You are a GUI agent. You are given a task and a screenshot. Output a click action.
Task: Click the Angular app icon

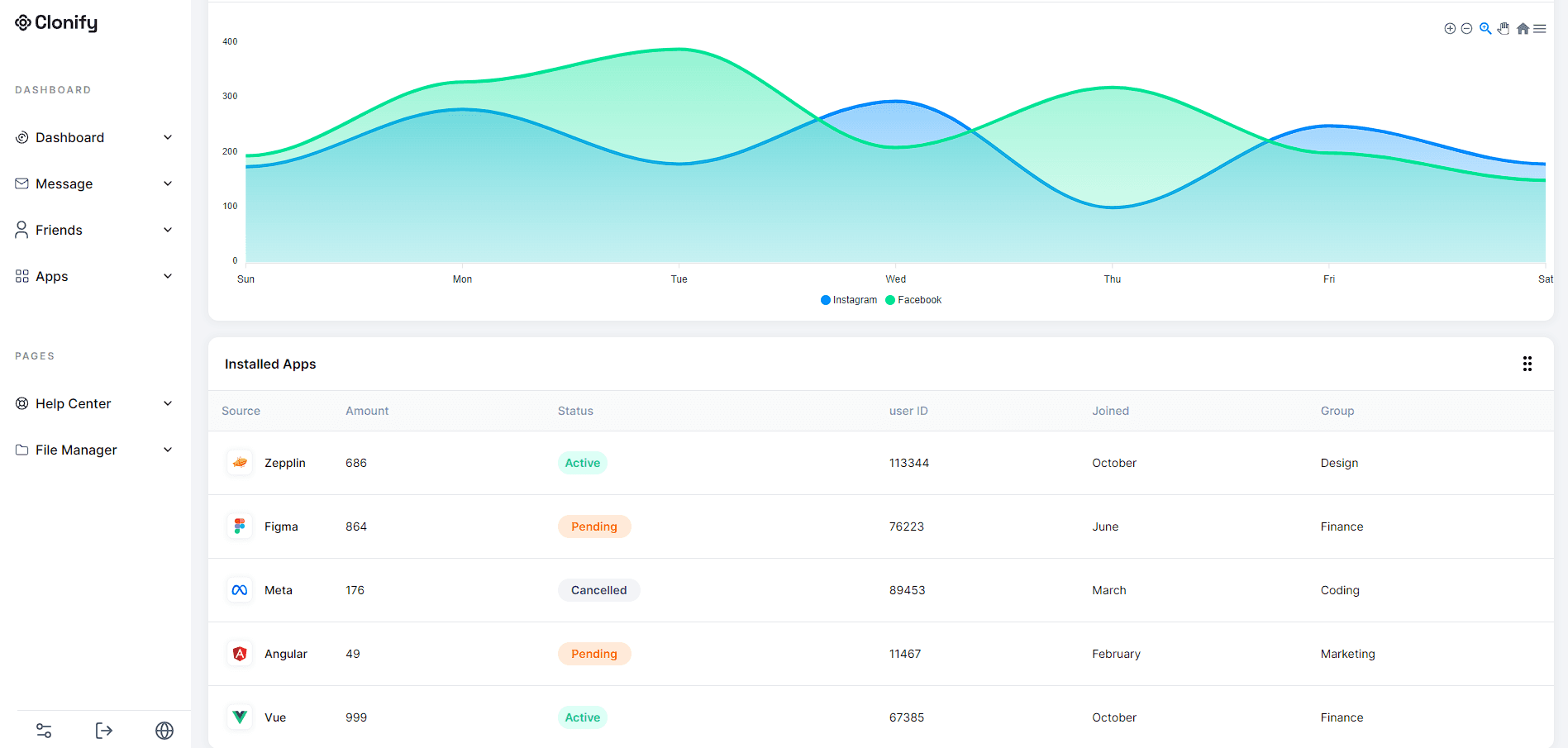coord(240,654)
